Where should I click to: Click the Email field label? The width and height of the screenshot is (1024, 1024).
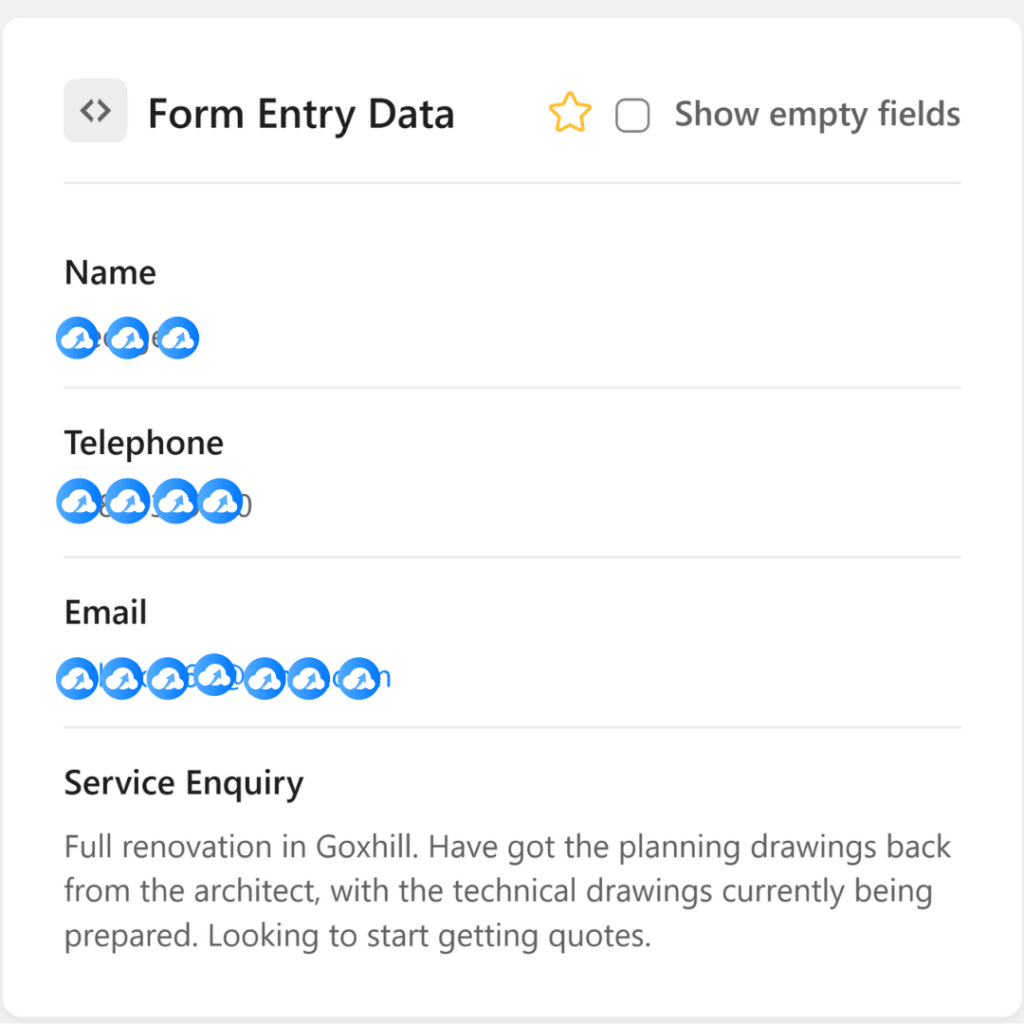(105, 613)
